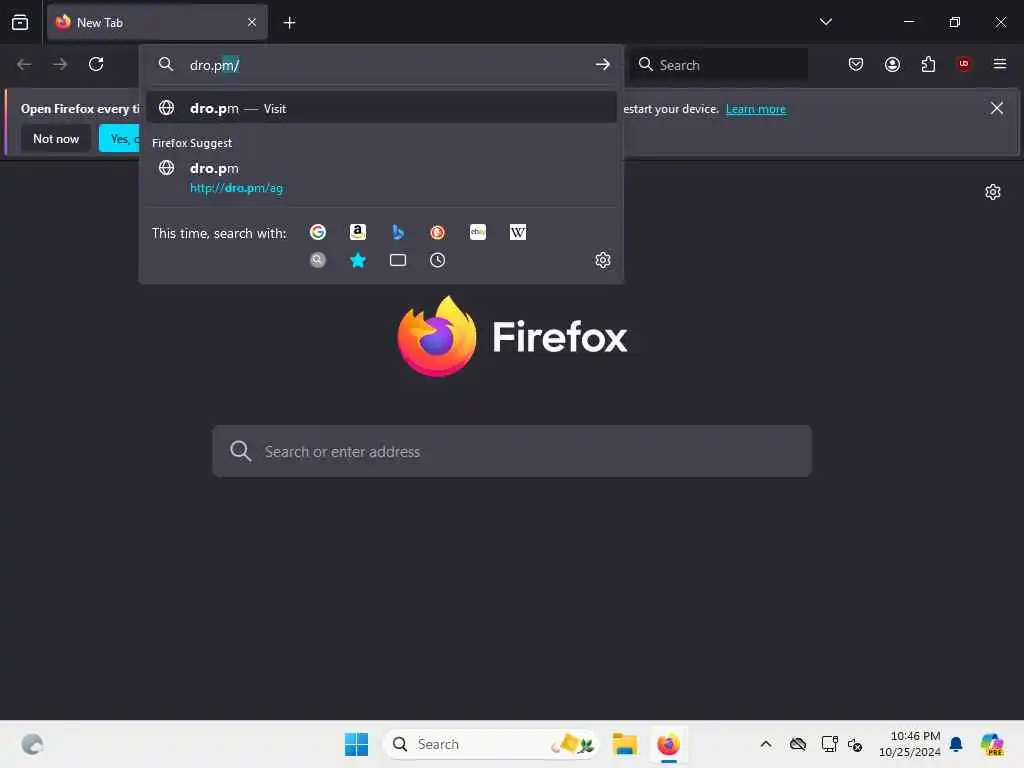Viewport: 1024px width, 768px height.
Task: Open the Copilot preview icon
Action: coord(992,744)
